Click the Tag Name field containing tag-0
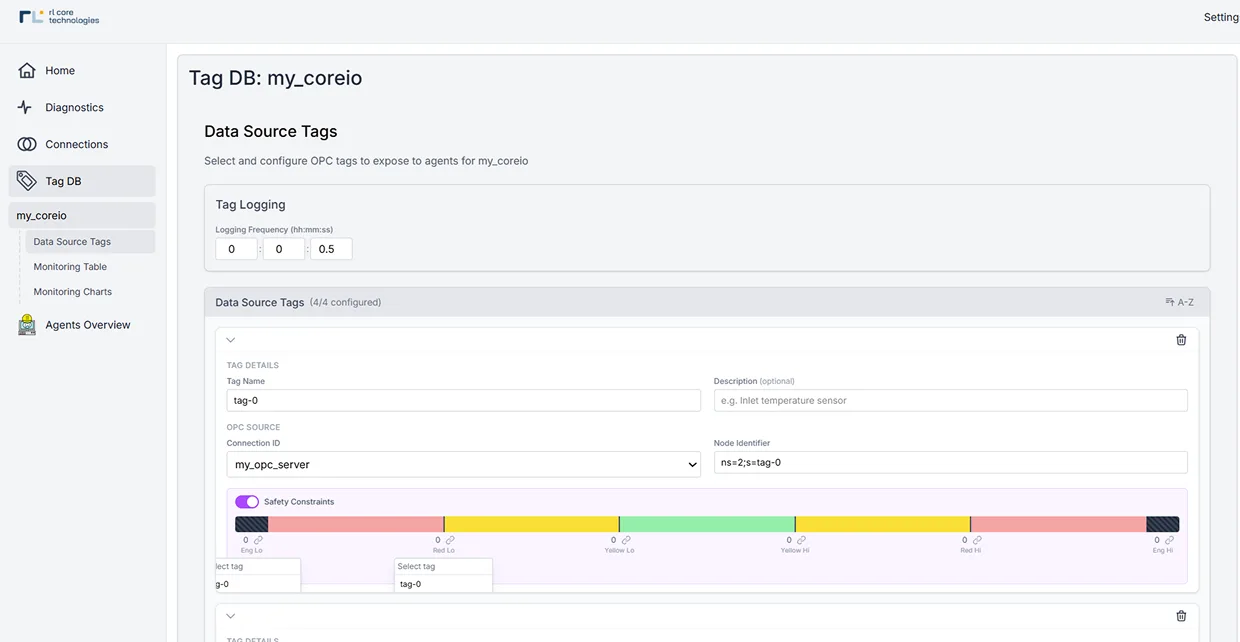The width and height of the screenshot is (1240, 642). 464,400
